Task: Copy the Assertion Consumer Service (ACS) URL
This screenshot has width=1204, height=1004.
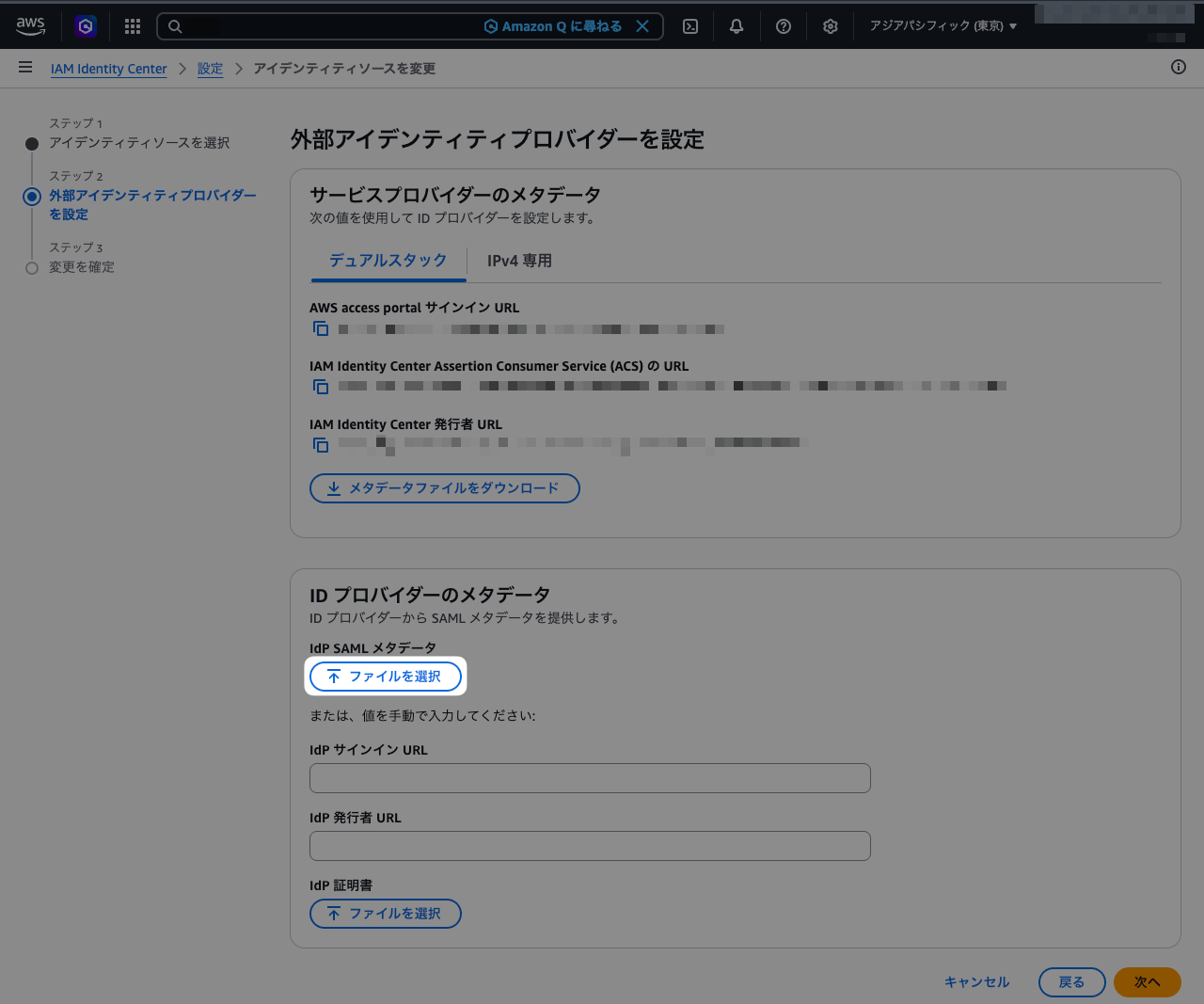Action: coord(321,387)
